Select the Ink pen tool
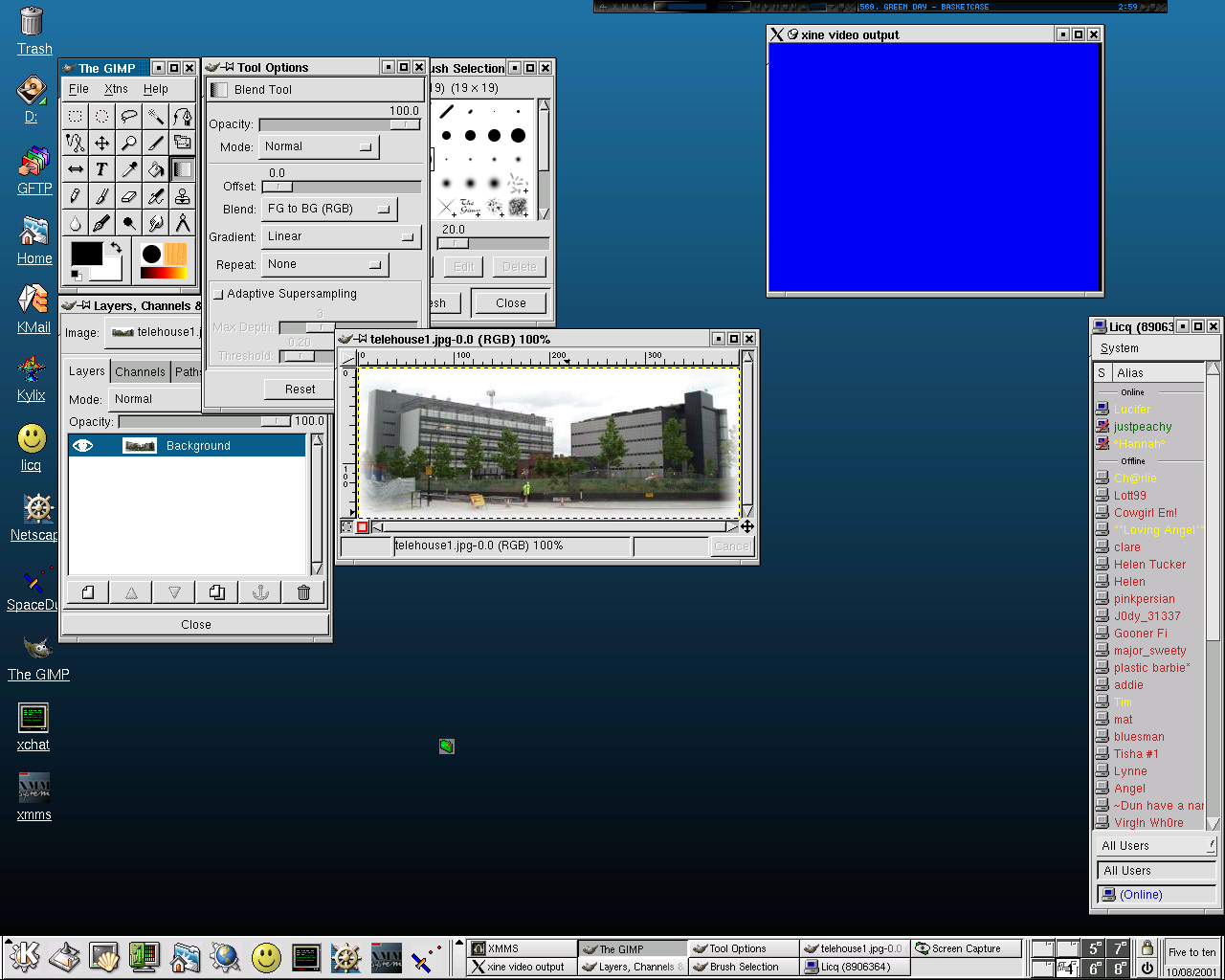This screenshot has height=980, width=1225. pyautogui.click(x=101, y=223)
